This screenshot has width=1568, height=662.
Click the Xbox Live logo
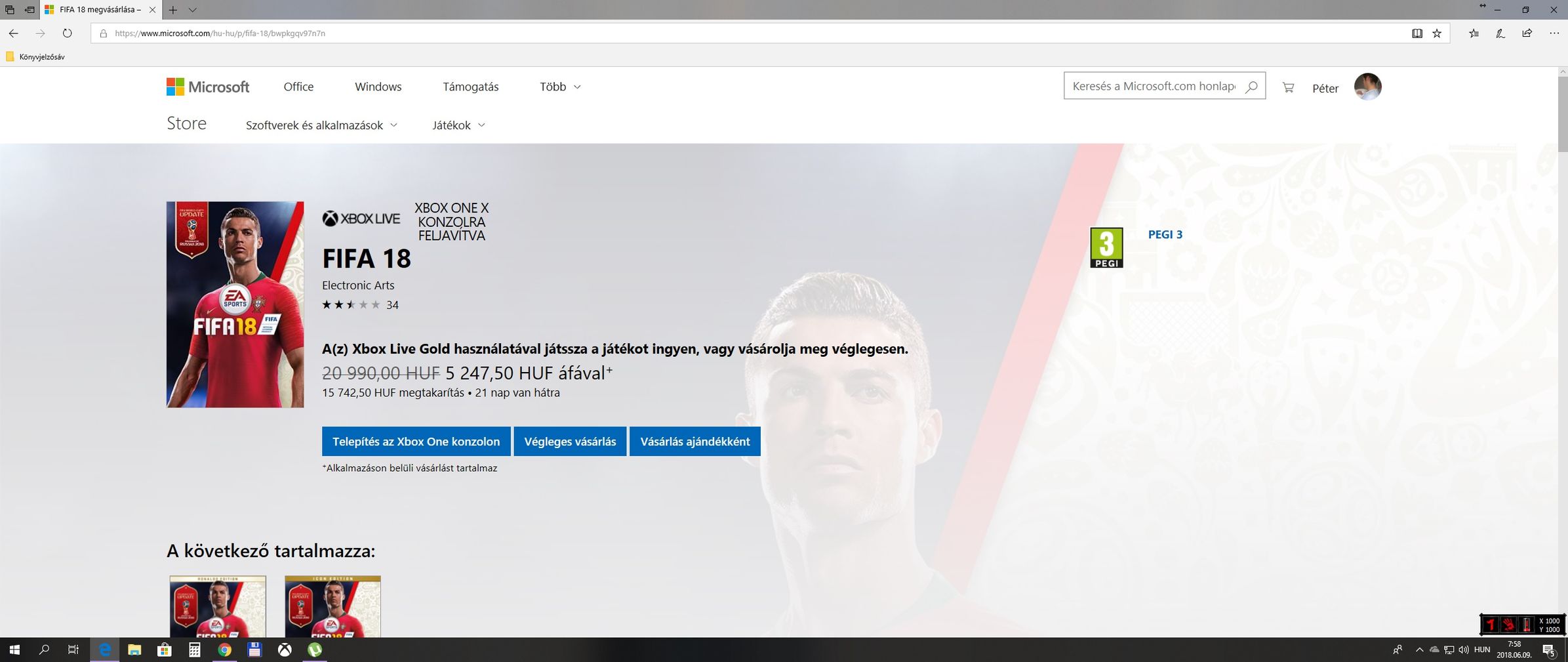click(x=361, y=218)
